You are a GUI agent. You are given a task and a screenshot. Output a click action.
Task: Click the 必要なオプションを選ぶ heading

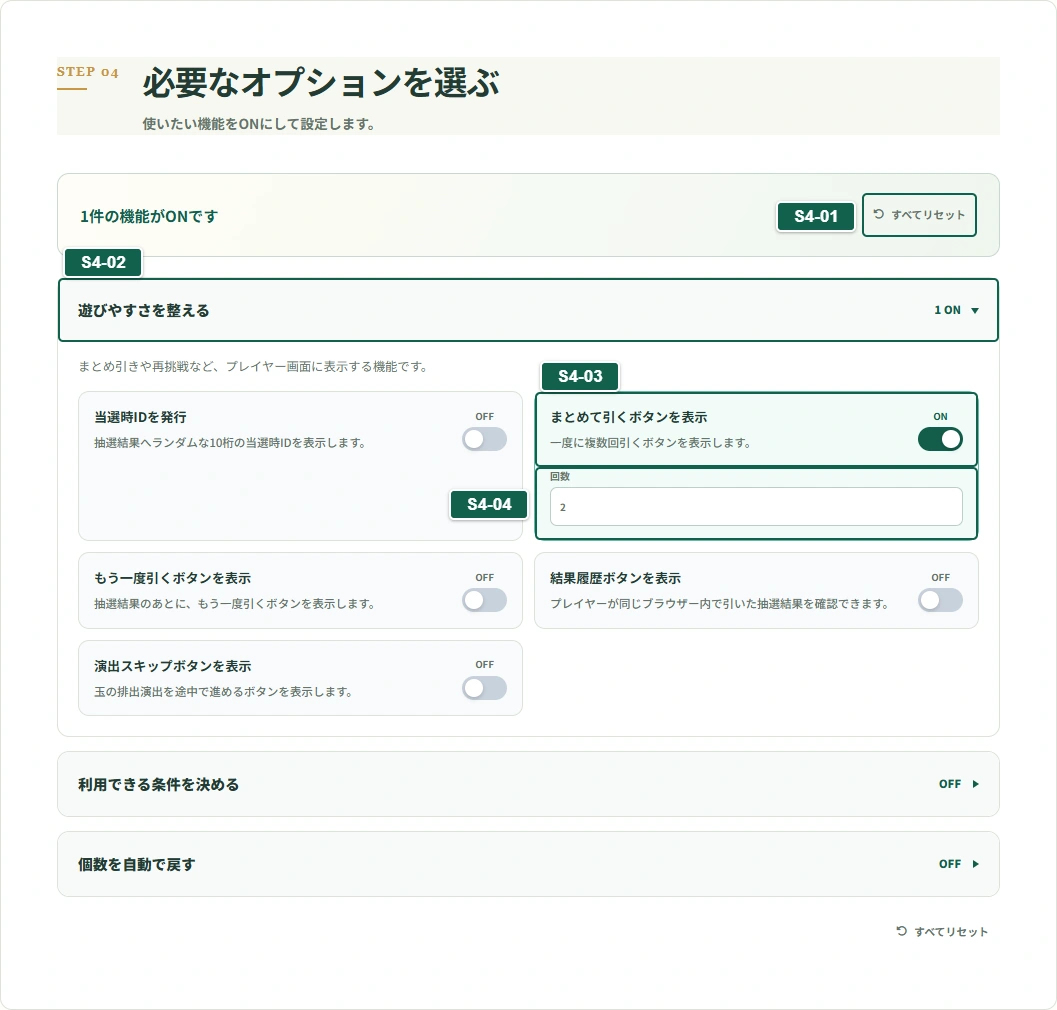[321, 83]
